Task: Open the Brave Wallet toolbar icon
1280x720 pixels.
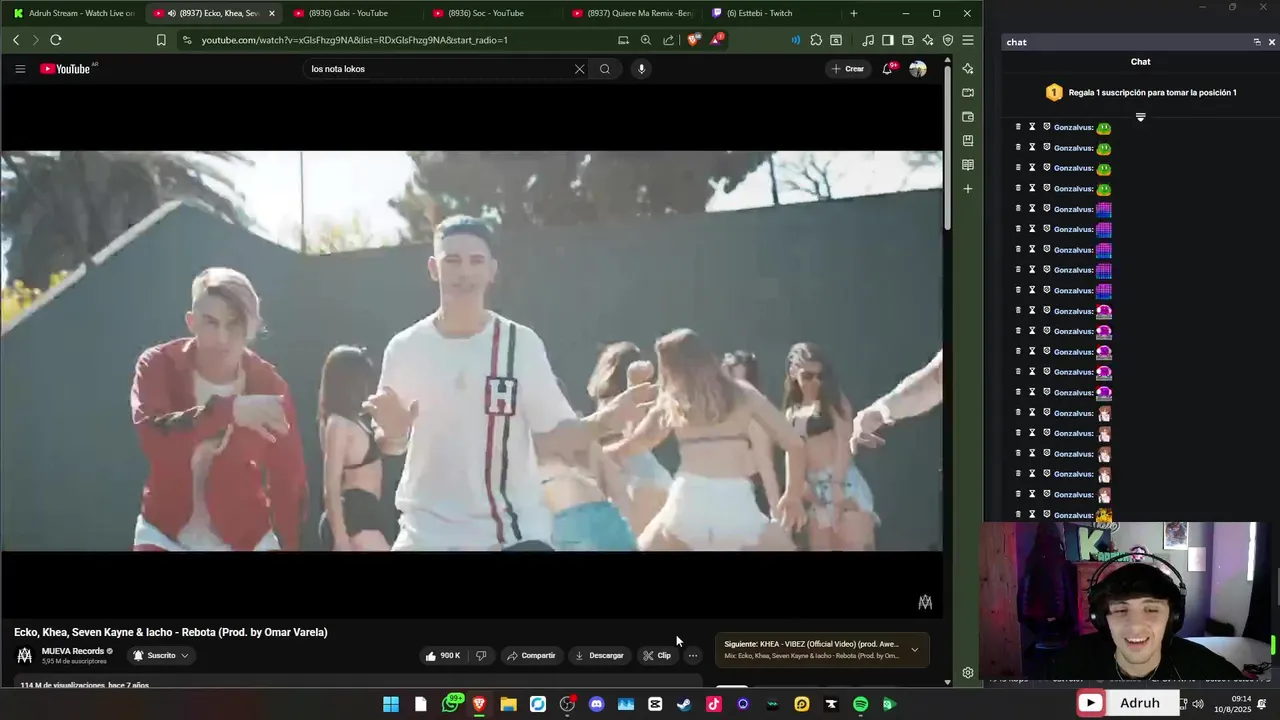Action: 908,40
